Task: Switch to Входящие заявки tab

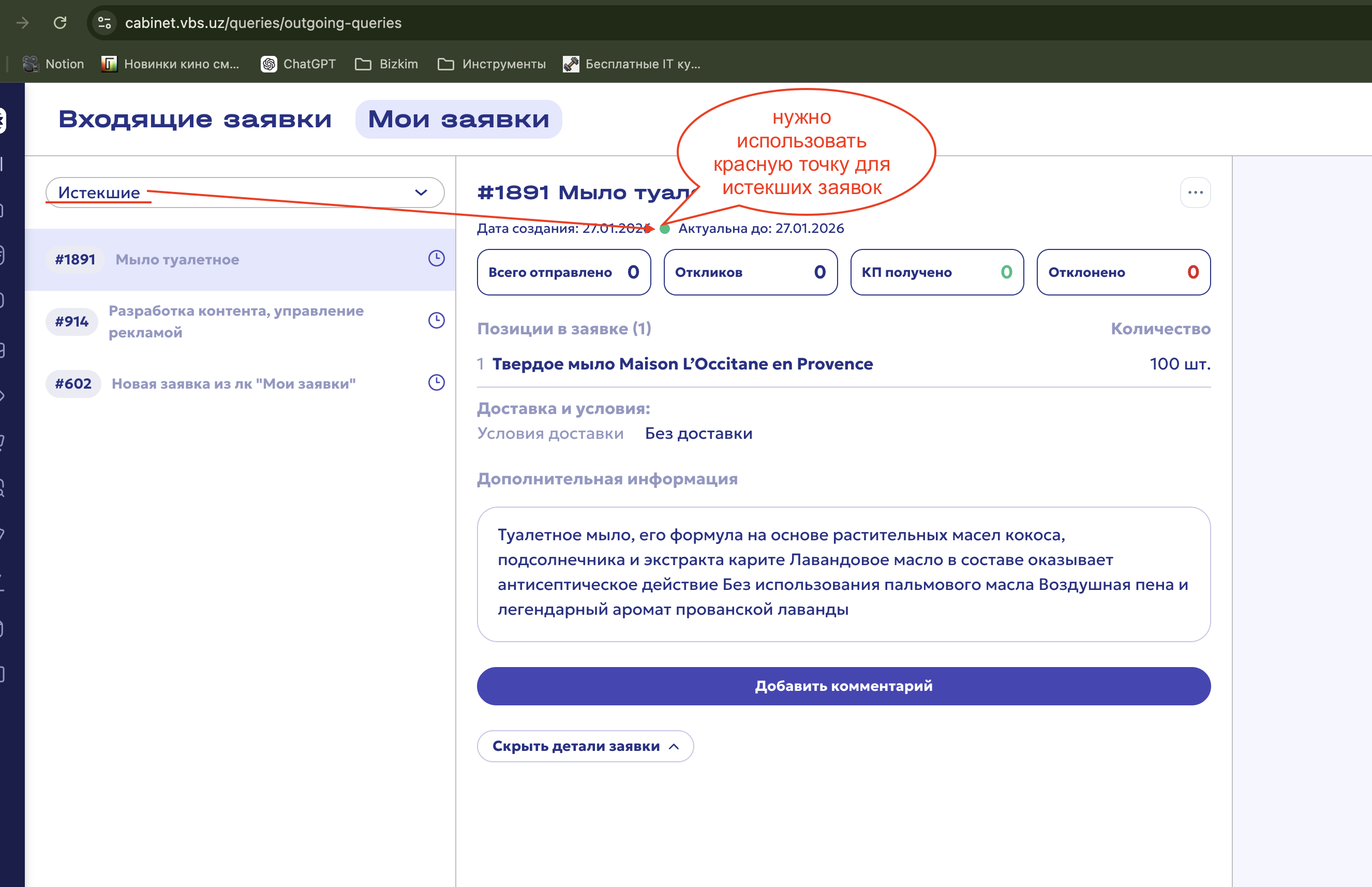Action: [195, 119]
